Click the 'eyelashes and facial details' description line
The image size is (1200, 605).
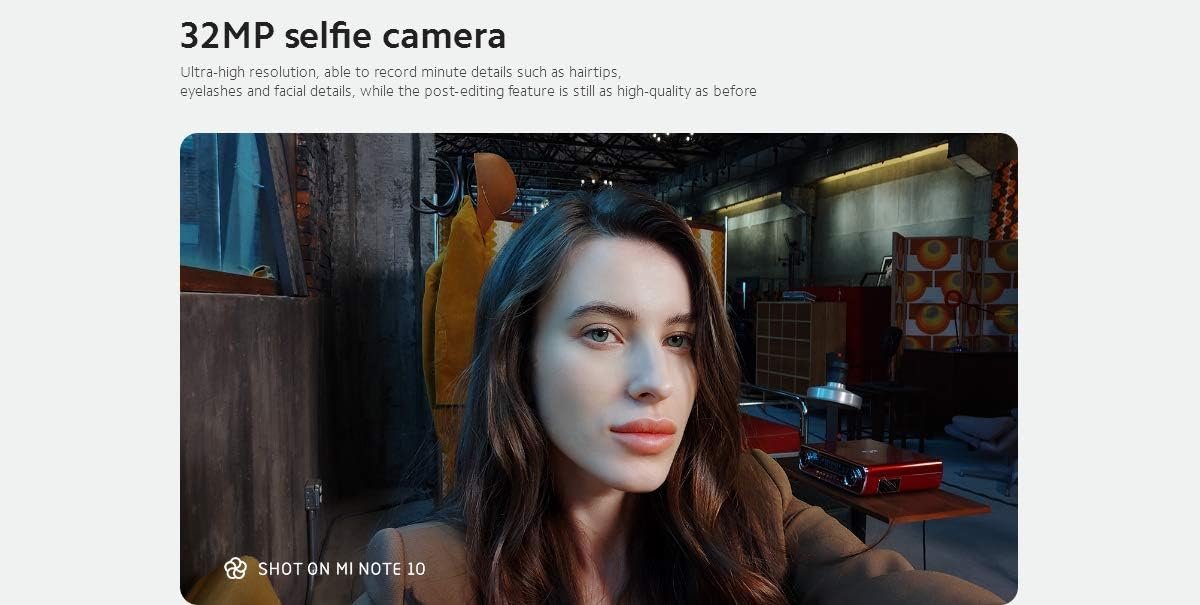tap(468, 91)
